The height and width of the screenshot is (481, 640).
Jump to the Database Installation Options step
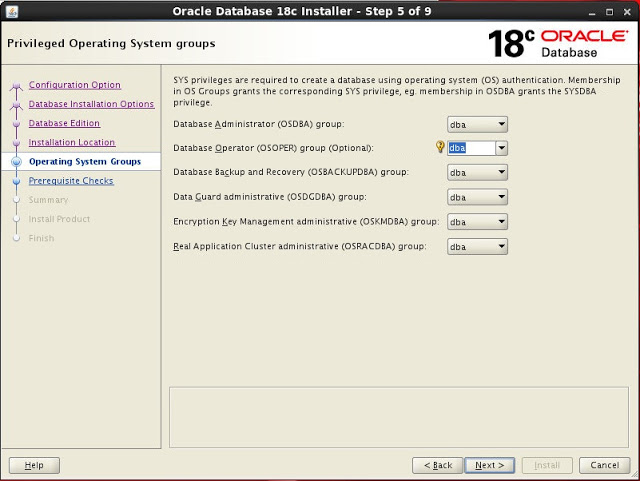(x=91, y=104)
